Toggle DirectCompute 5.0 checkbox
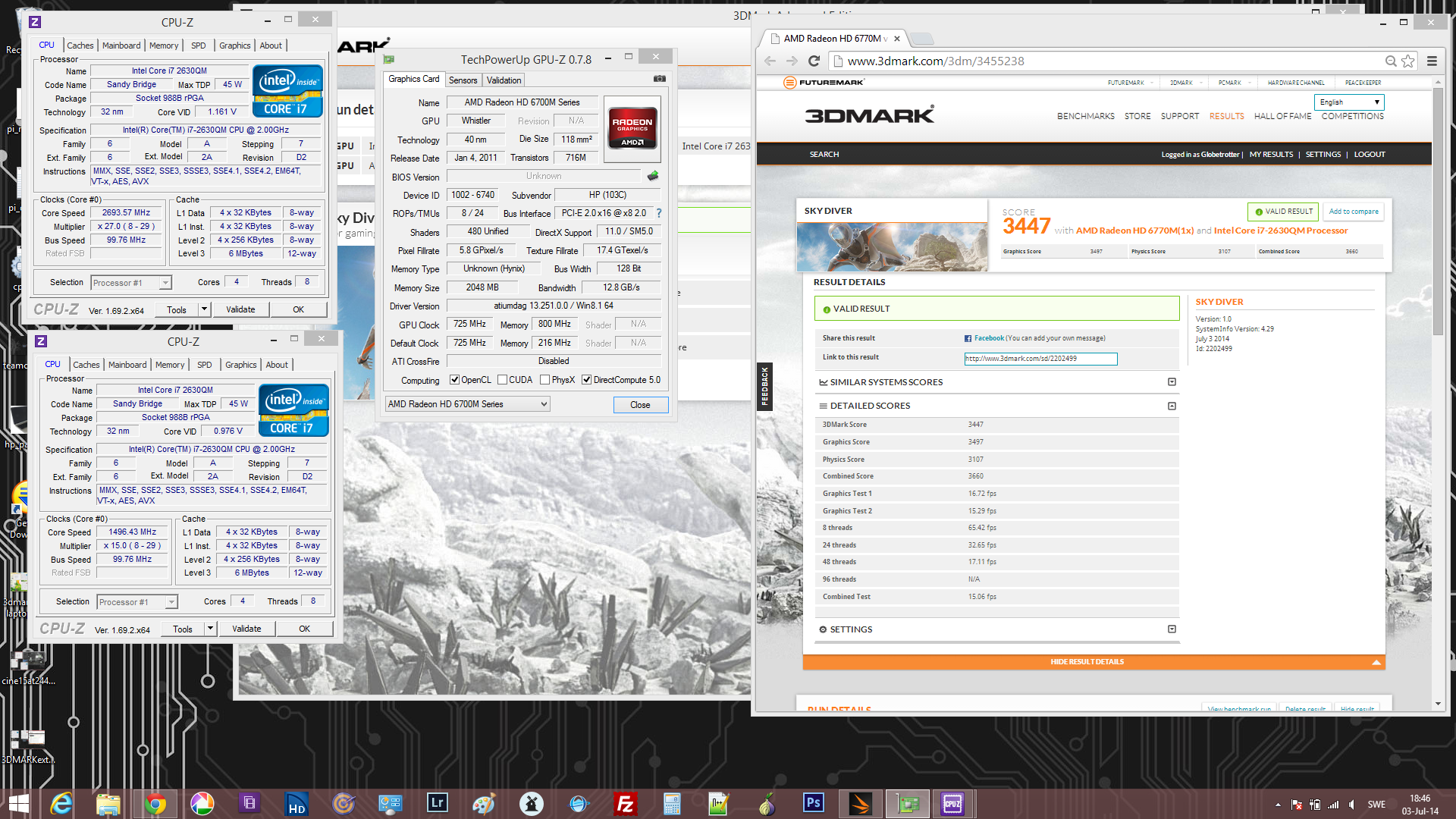Viewport: 1456px width, 819px height. 586,380
